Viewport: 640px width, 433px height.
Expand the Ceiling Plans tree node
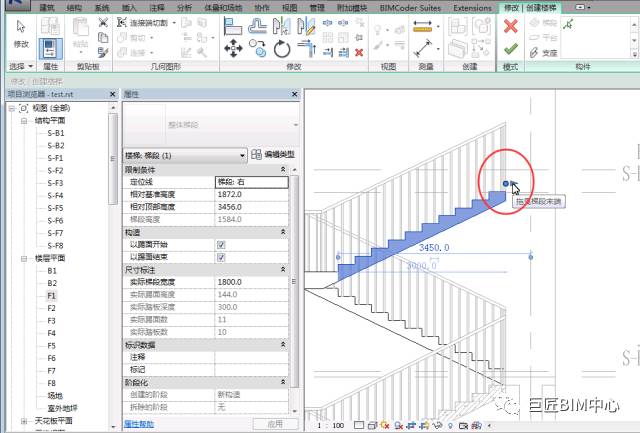point(24,421)
